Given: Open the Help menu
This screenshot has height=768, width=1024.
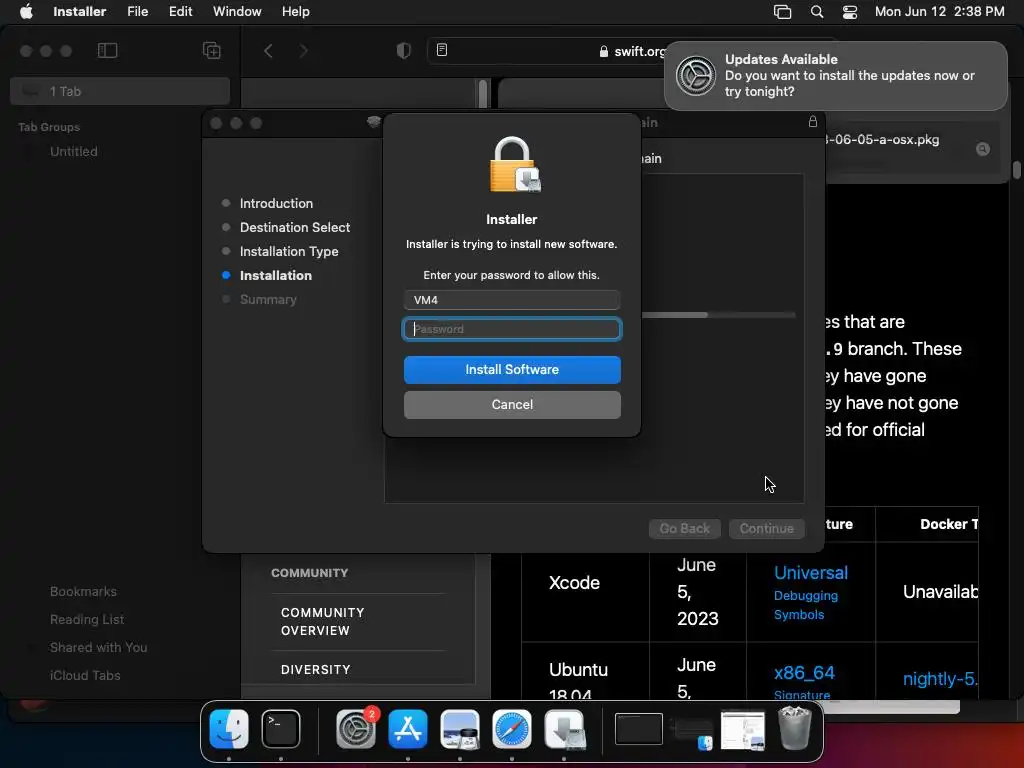Looking at the screenshot, I should click(295, 12).
